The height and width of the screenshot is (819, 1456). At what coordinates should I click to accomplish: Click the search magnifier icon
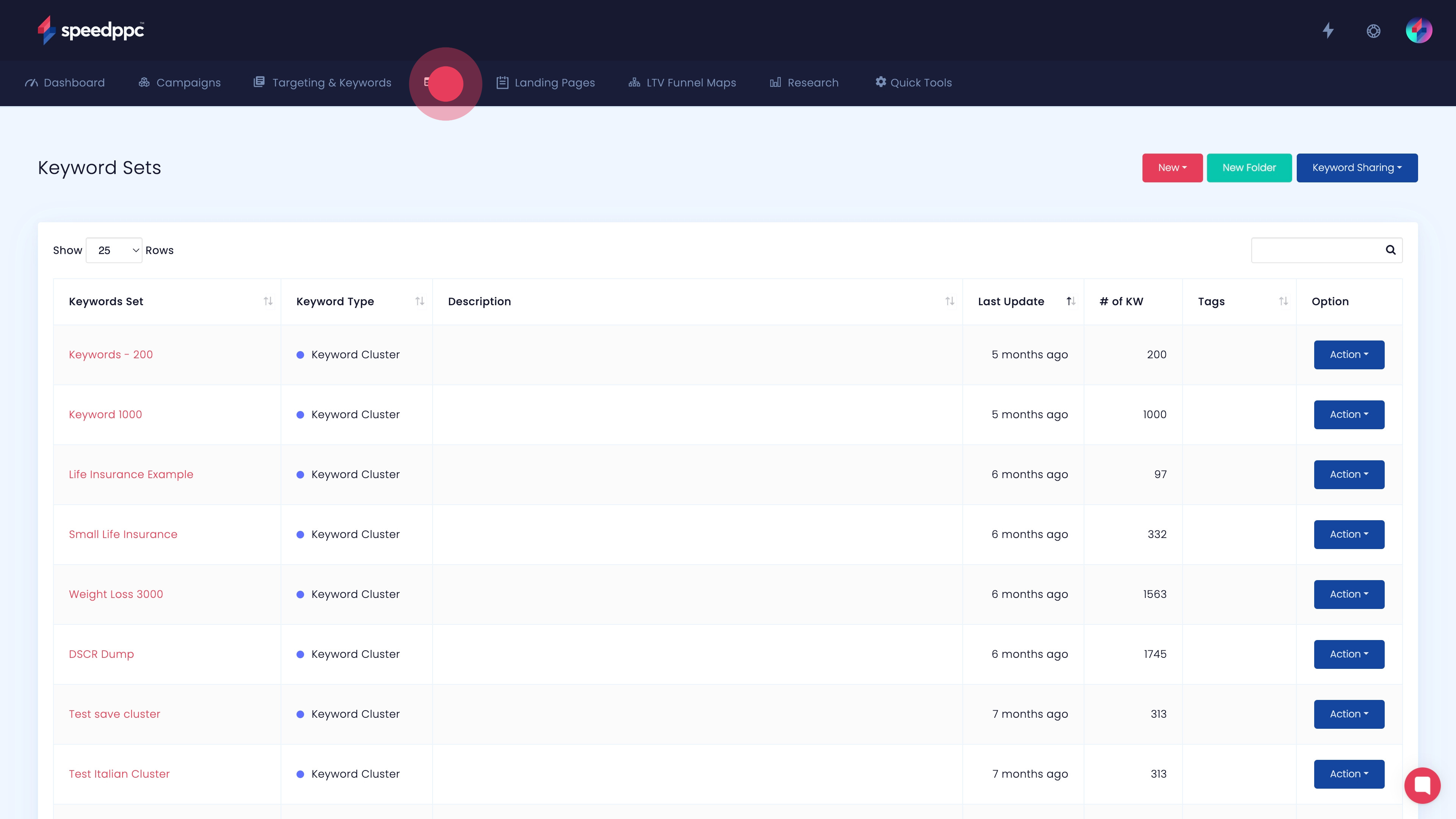pos(1390,250)
